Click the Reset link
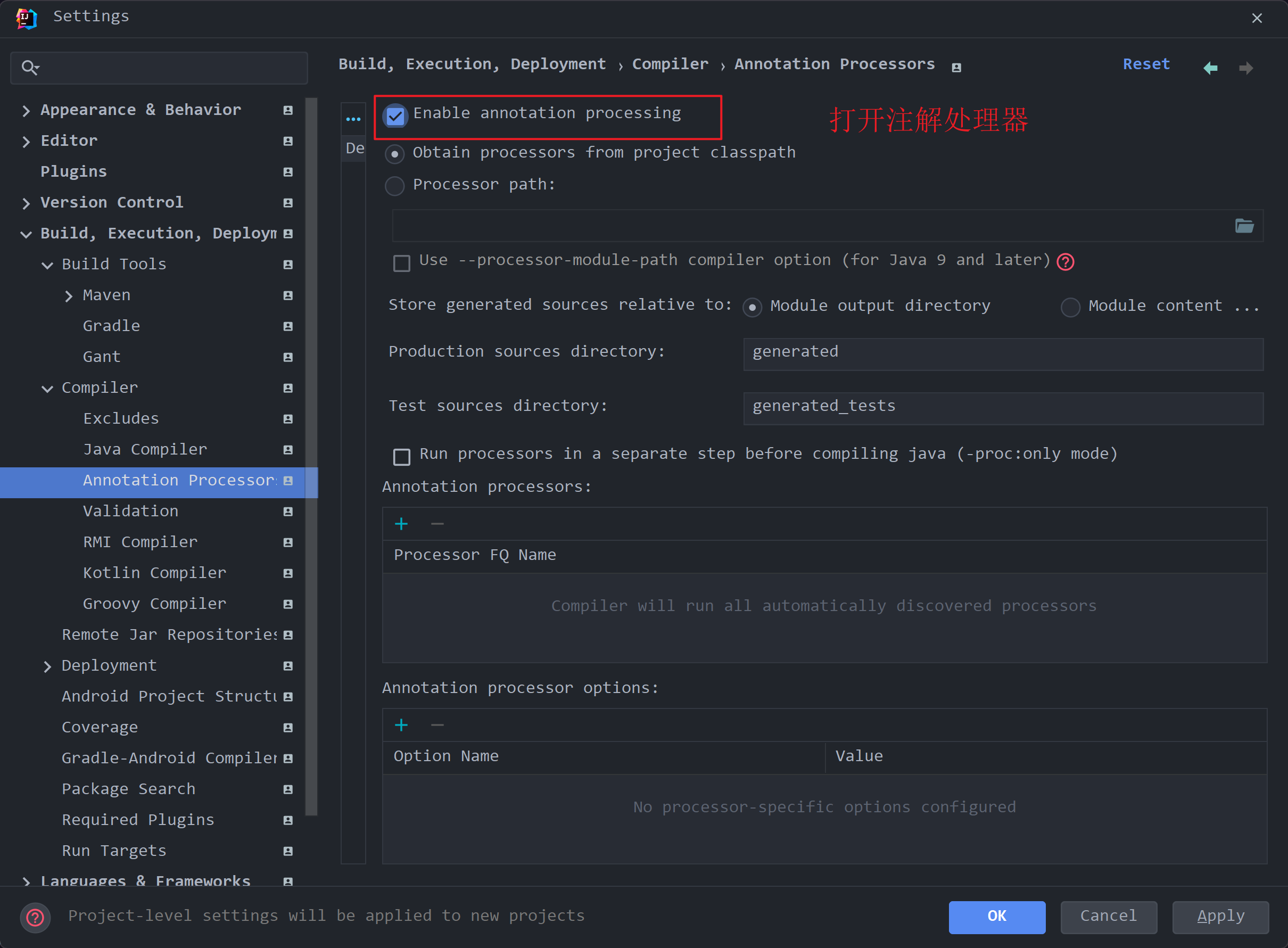The width and height of the screenshot is (1288, 948). pyautogui.click(x=1145, y=64)
